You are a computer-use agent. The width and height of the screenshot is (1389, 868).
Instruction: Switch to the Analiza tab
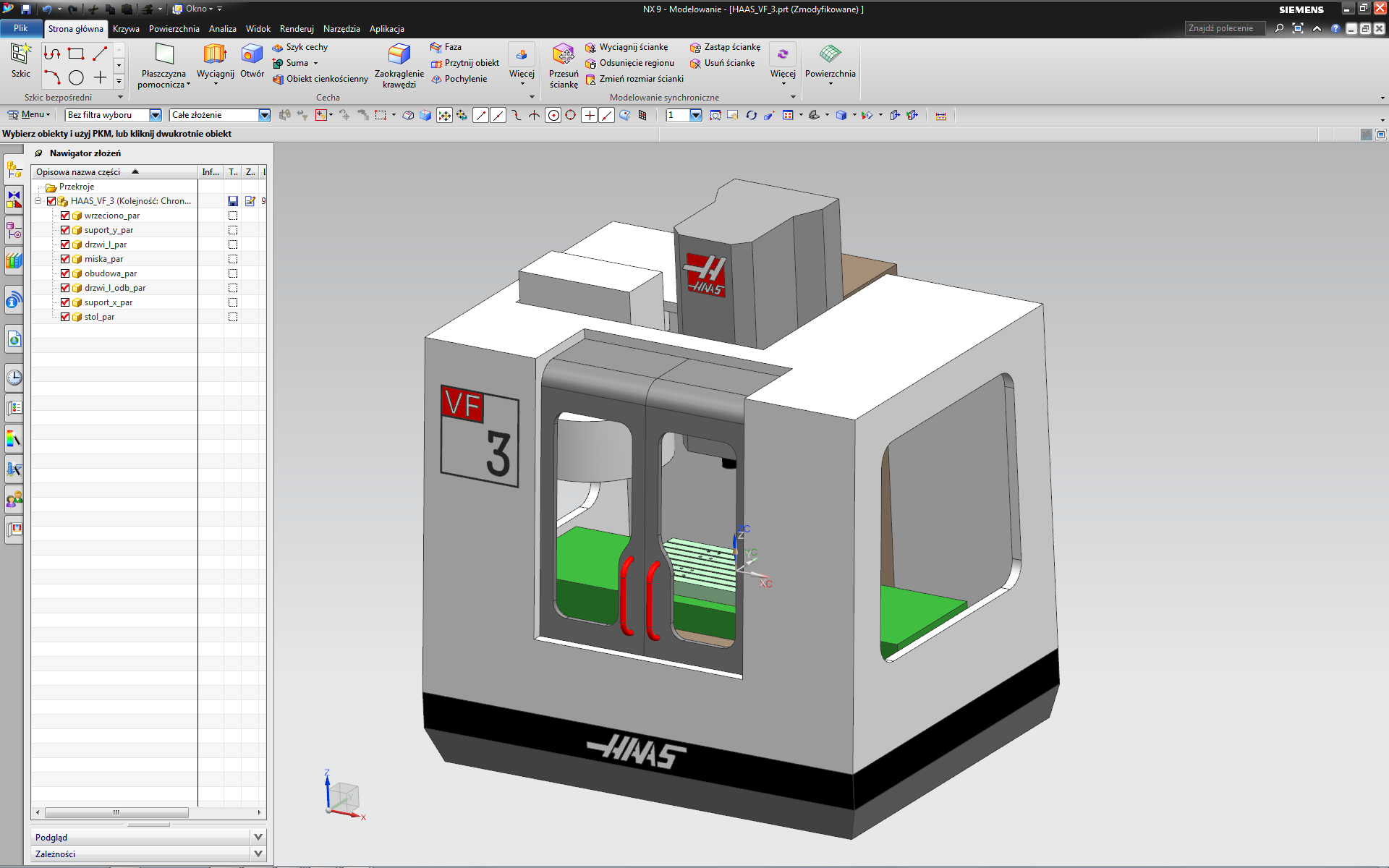tap(223, 29)
